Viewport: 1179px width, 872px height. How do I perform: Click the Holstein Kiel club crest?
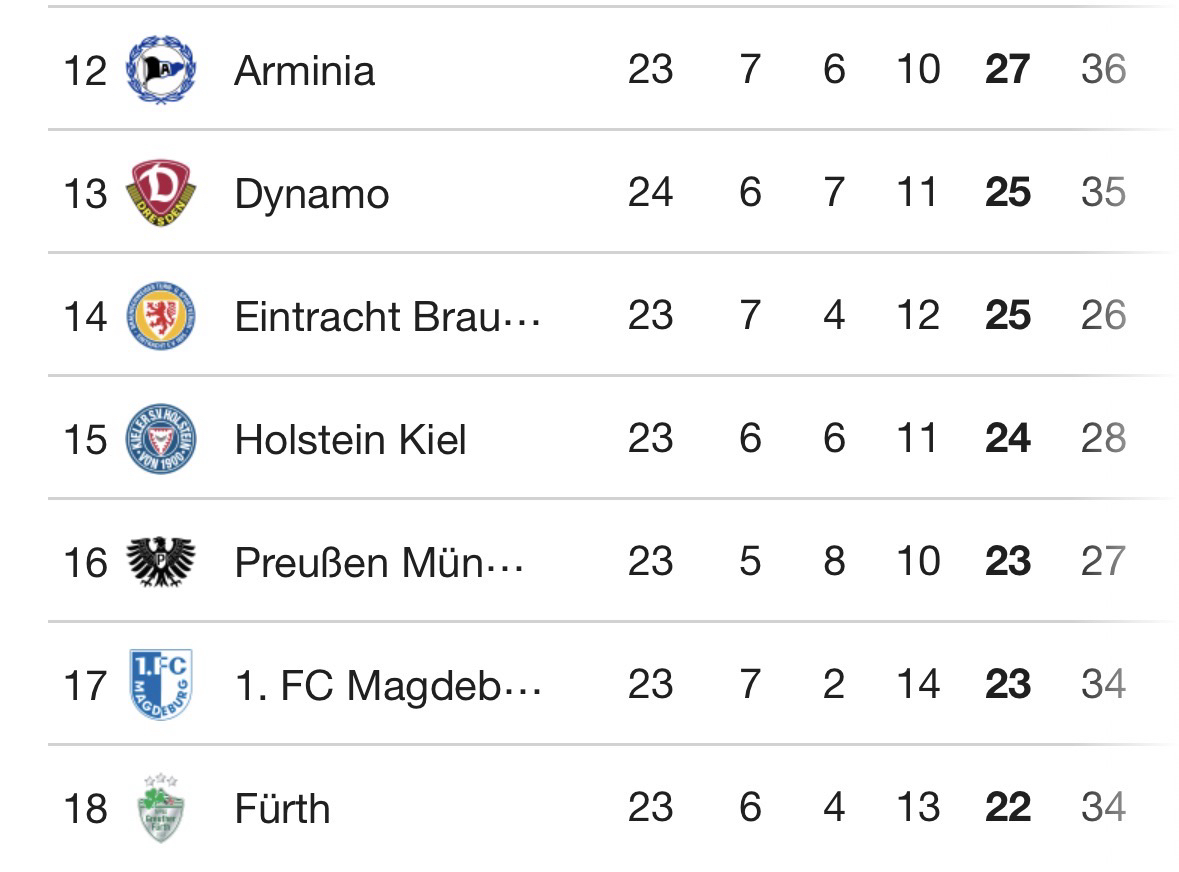(x=161, y=439)
